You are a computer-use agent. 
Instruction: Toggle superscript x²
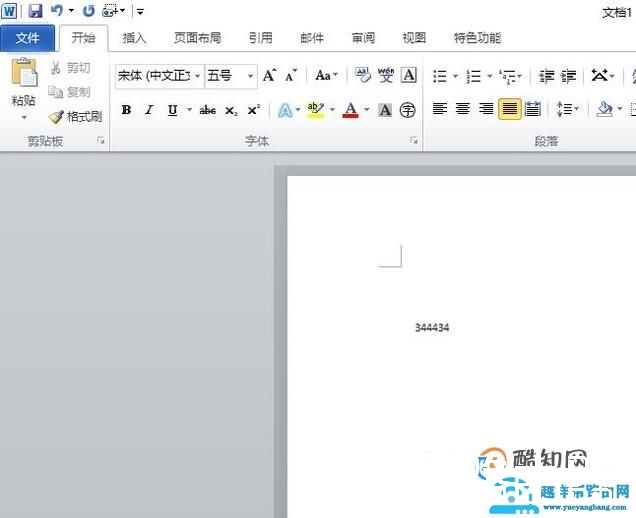point(254,110)
